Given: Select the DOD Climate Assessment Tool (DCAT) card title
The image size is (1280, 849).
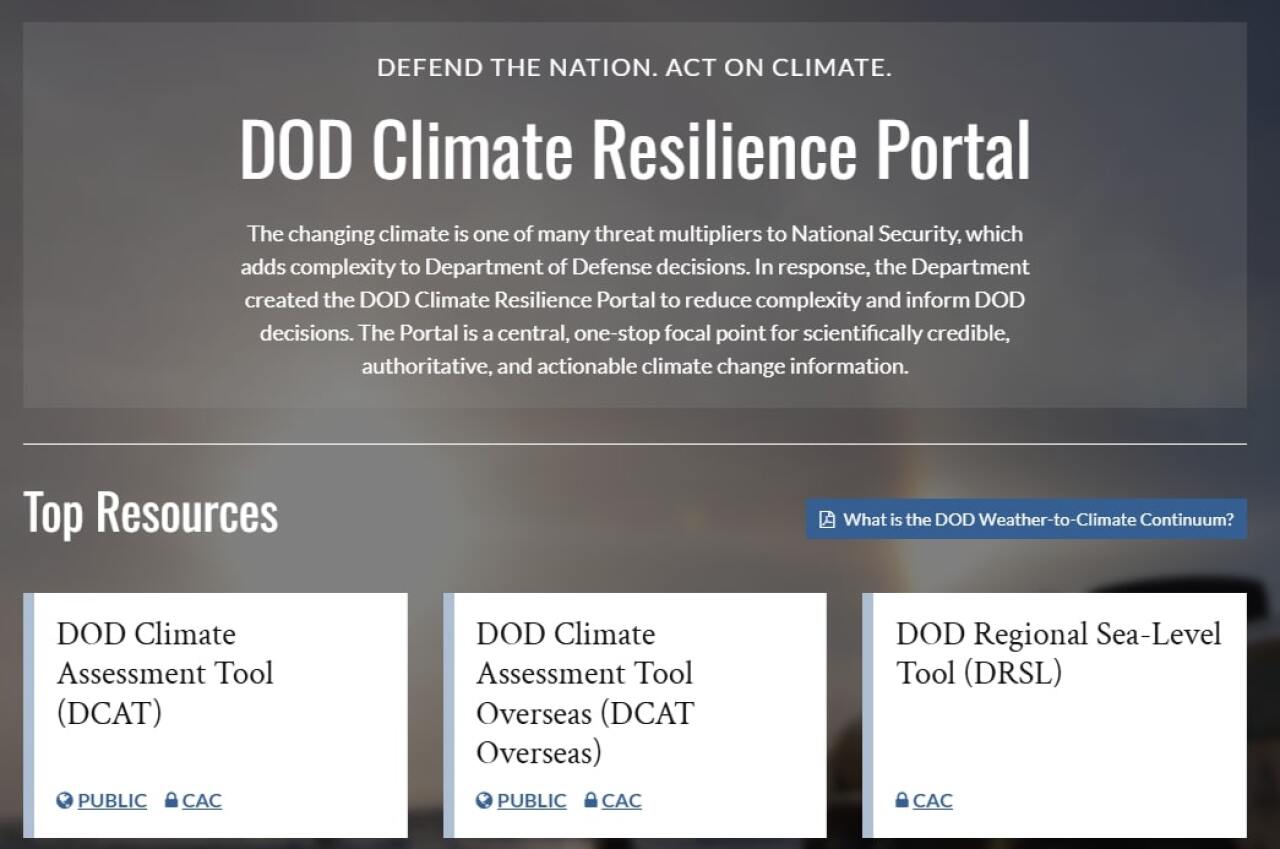Looking at the screenshot, I should pos(165,673).
